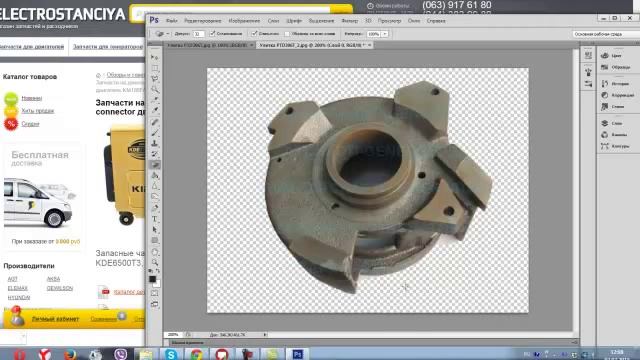The height and width of the screenshot is (360, 640).
Task: Open the Окно menu
Action: click(413, 20)
